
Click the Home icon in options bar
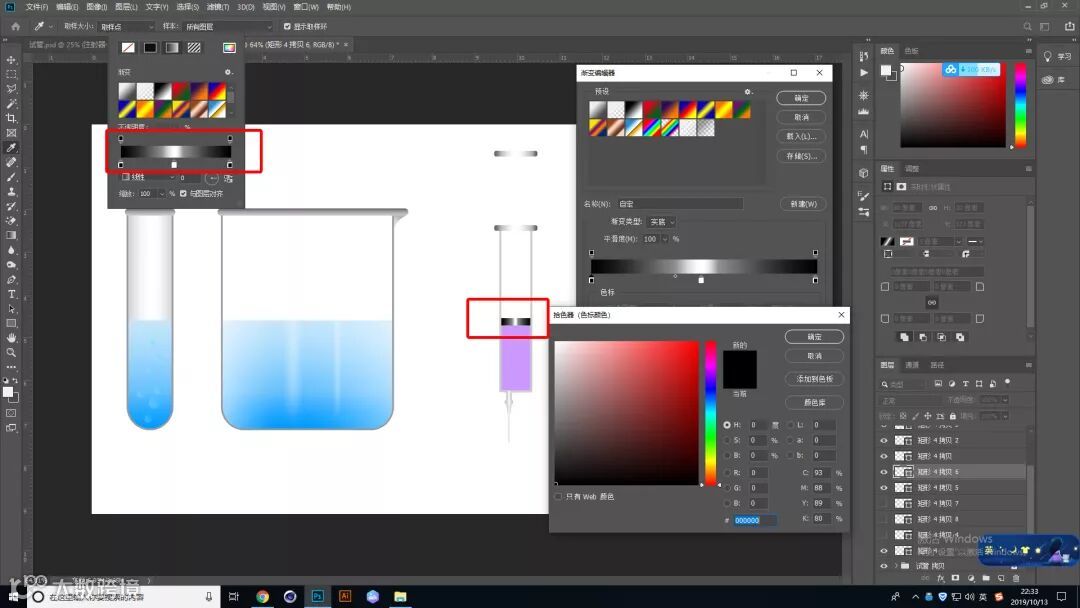click(16, 26)
